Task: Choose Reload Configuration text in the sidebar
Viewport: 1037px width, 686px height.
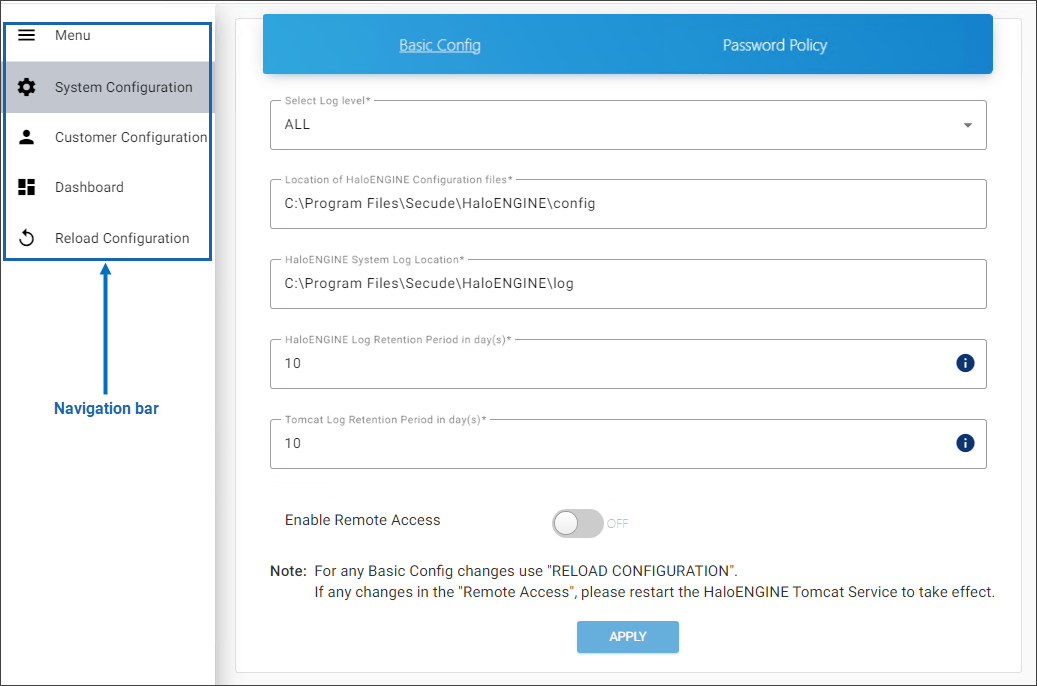Action: pyautogui.click(x=122, y=238)
